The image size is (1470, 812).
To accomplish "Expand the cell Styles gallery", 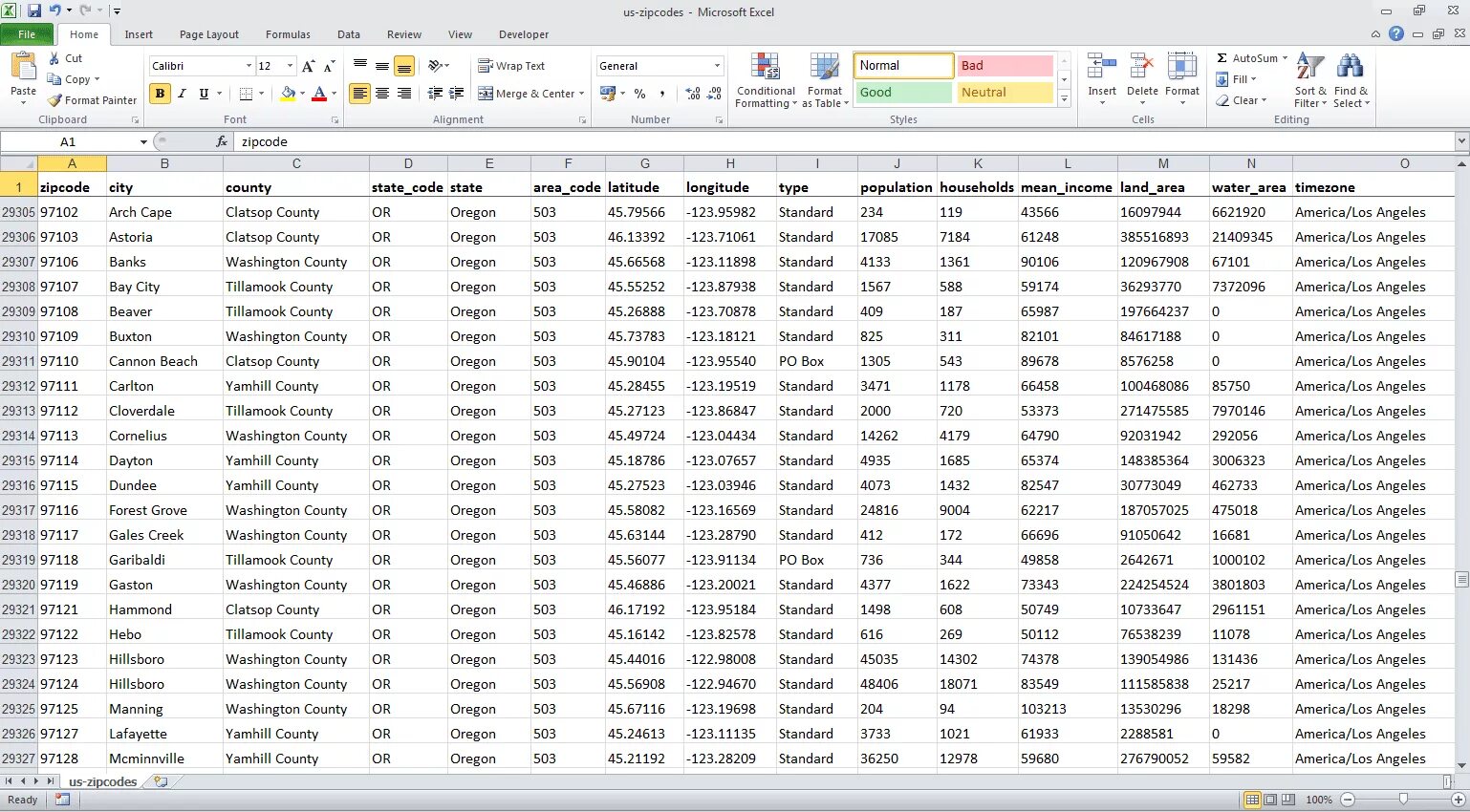I will [1065, 99].
